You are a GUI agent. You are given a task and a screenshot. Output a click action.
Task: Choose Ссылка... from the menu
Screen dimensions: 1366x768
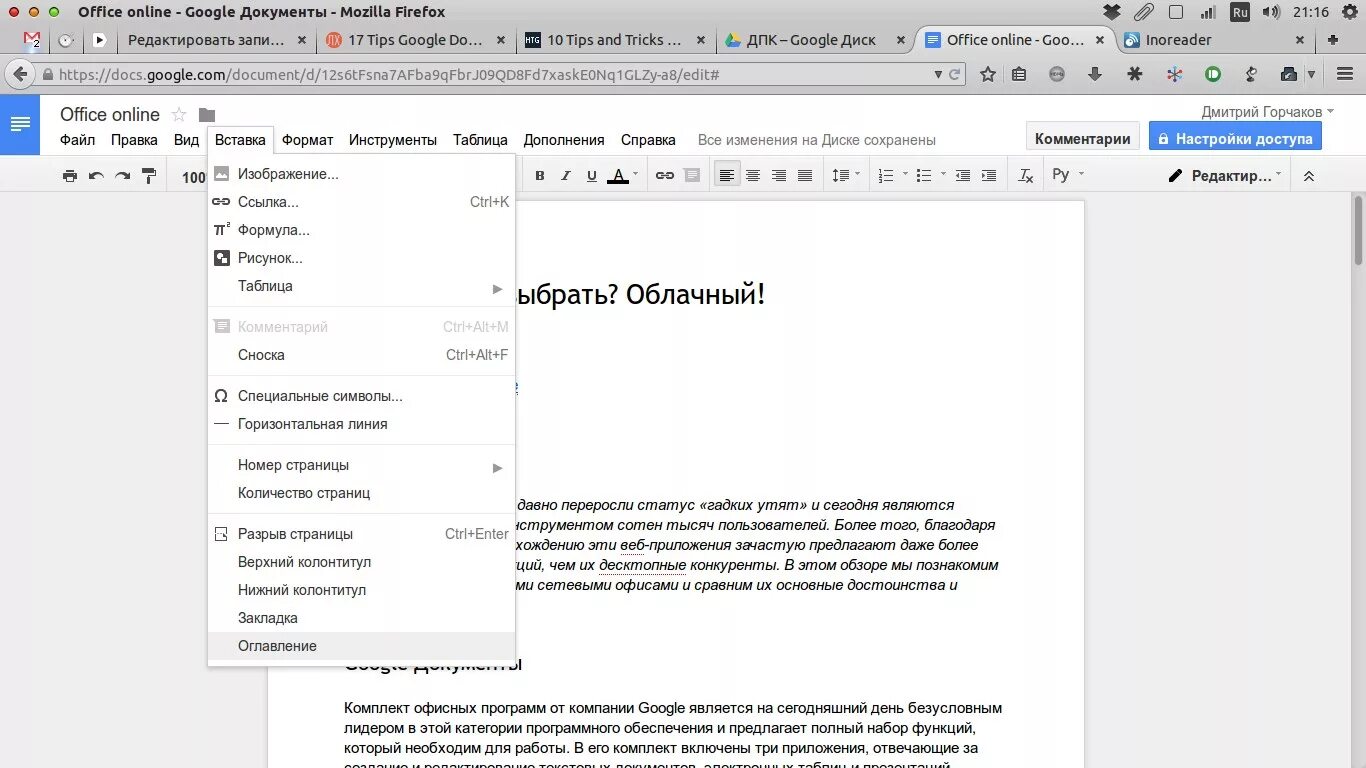point(361,202)
